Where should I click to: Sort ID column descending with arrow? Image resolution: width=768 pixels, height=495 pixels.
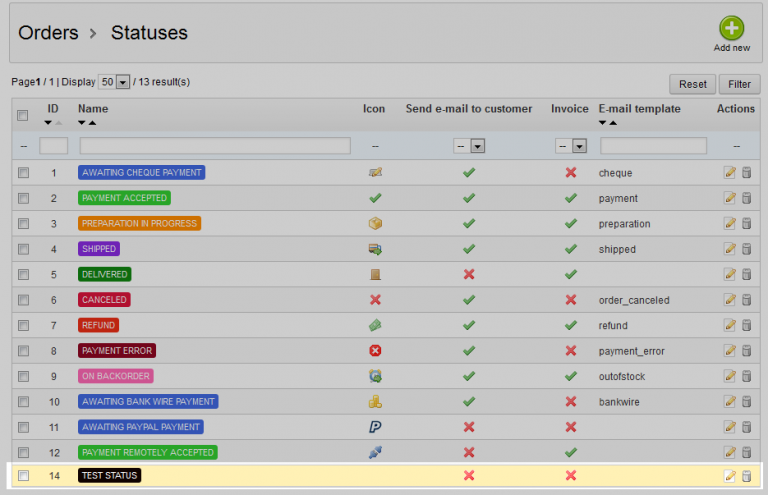point(48,123)
